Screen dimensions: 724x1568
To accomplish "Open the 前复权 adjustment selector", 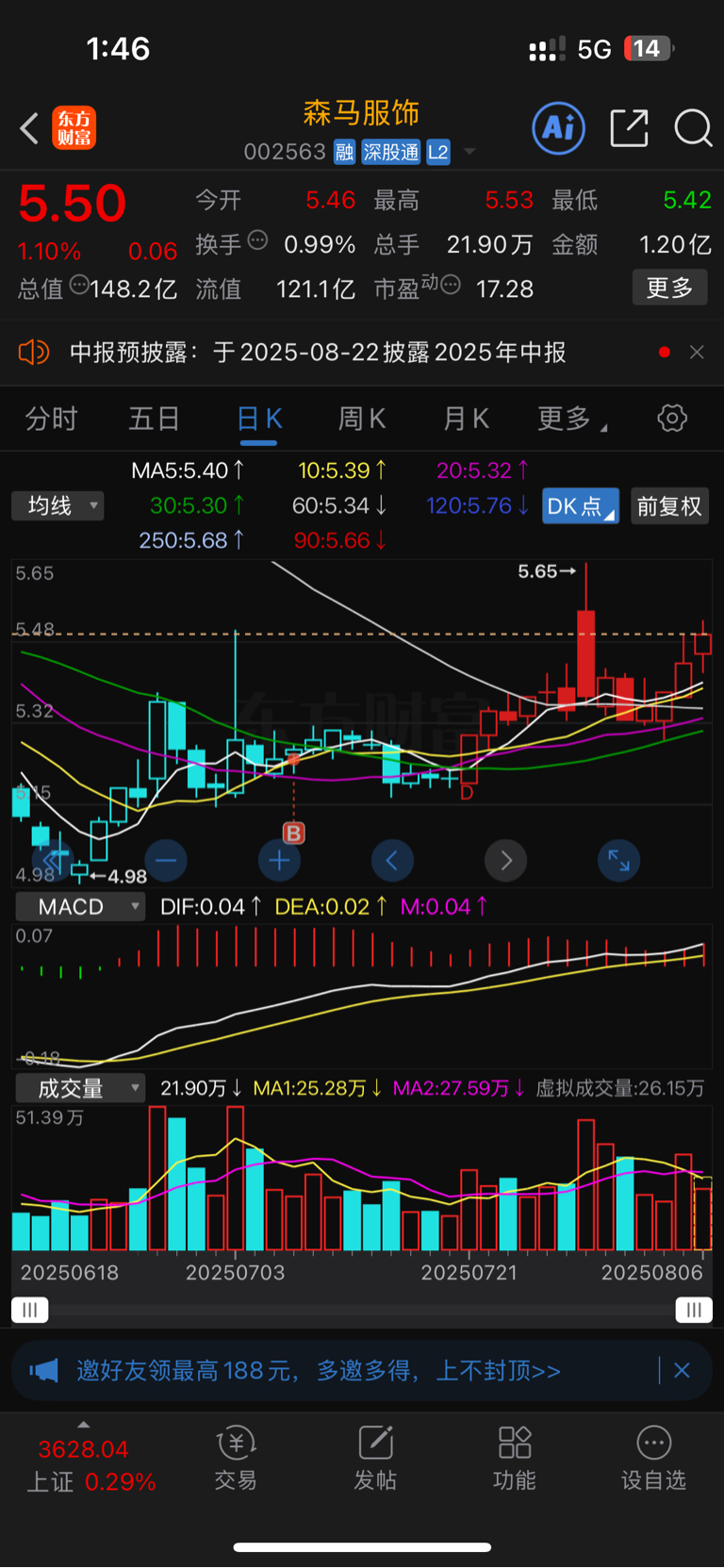I will tap(669, 506).
